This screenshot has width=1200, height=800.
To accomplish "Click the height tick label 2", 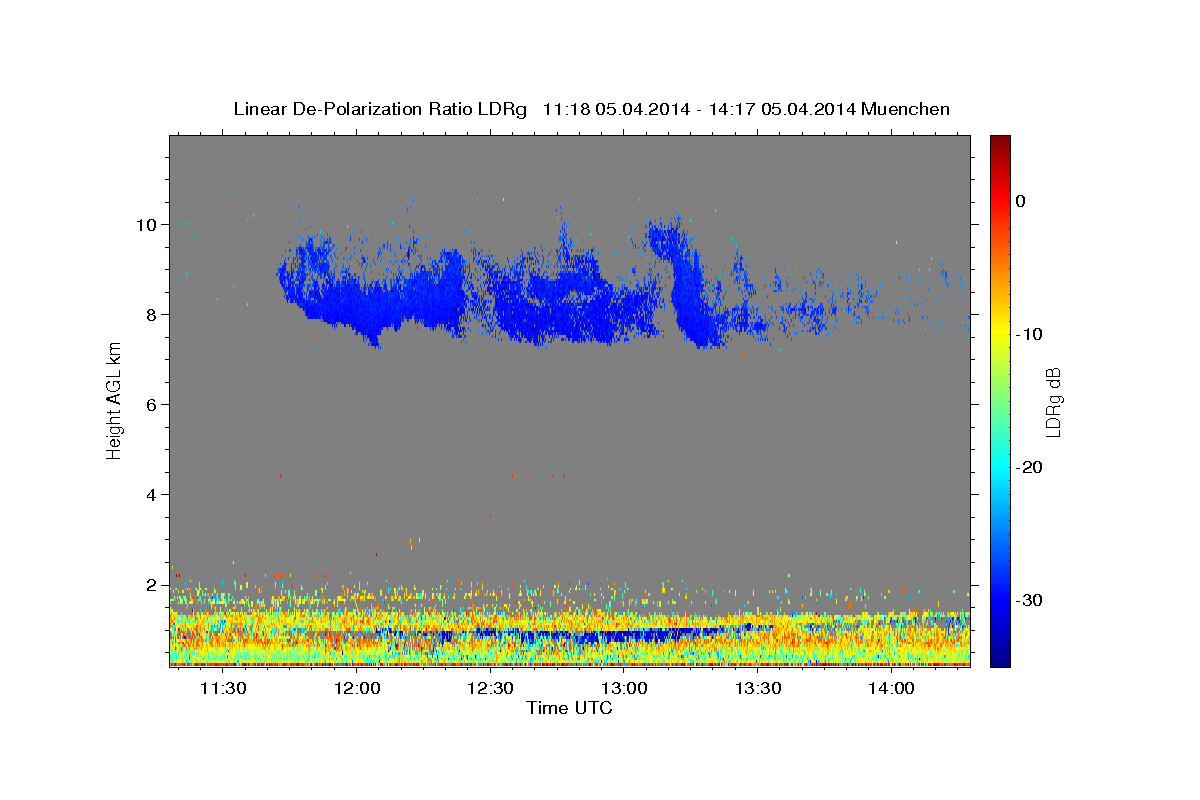I will click(x=152, y=584).
